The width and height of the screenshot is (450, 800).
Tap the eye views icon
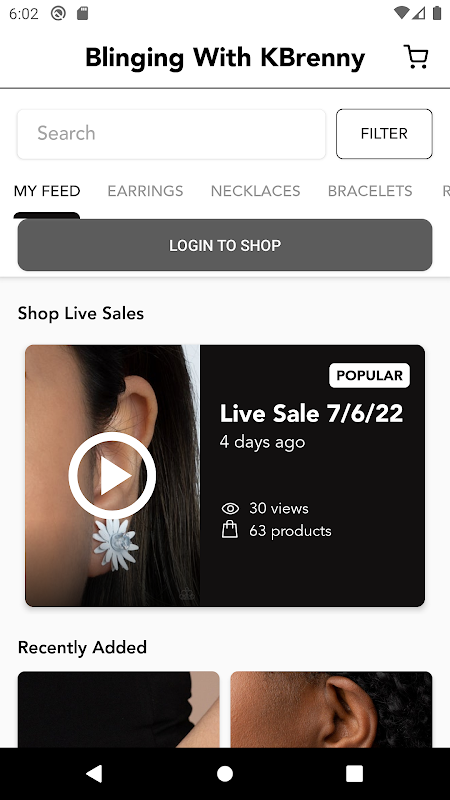point(230,508)
